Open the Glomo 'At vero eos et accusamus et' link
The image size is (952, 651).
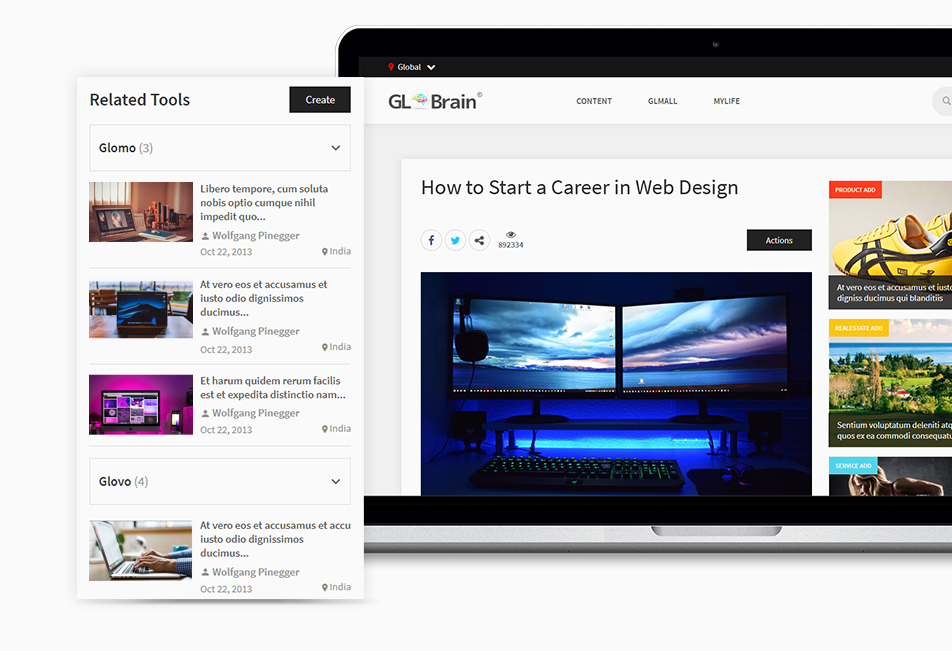tap(264, 298)
